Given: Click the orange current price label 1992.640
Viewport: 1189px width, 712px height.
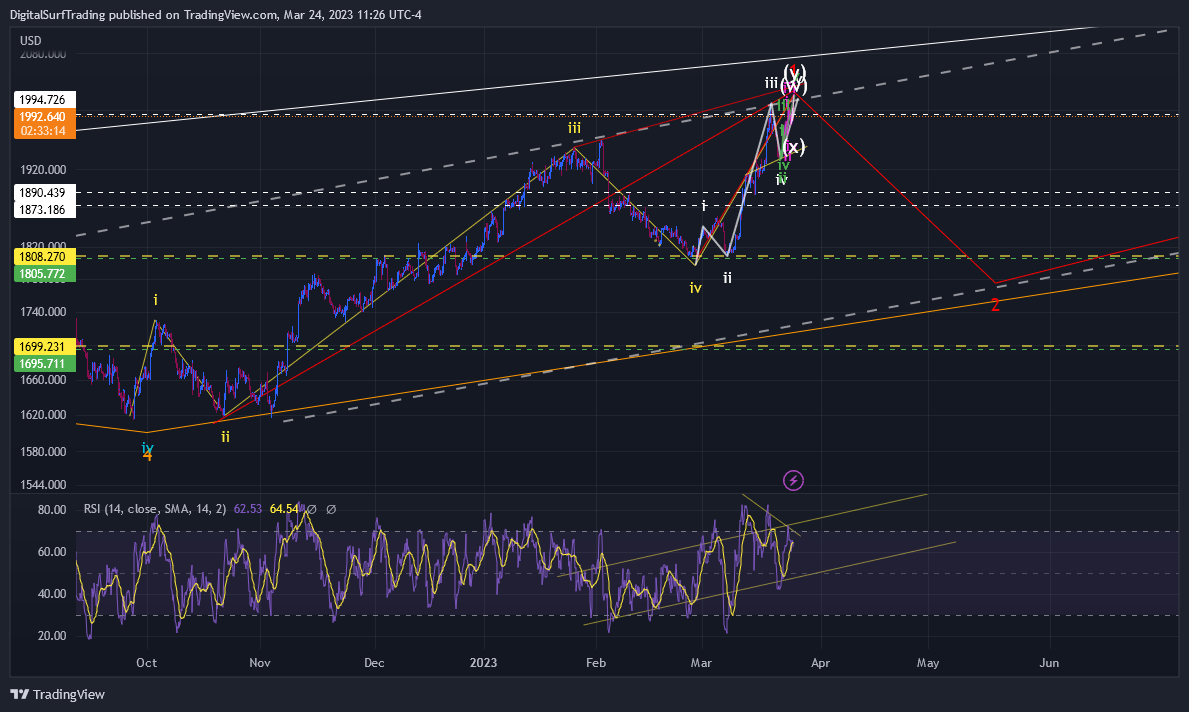Looking at the screenshot, I should pyautogui.click(x=44, y=117).
